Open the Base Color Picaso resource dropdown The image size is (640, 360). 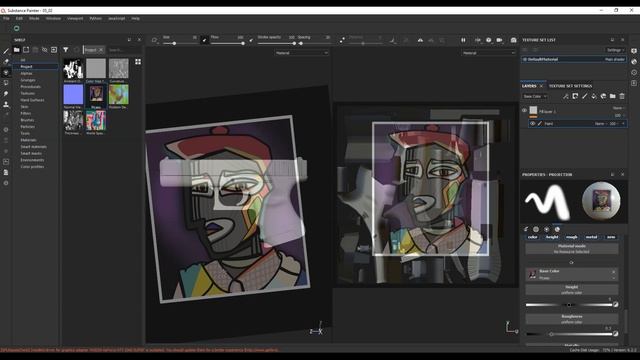[x=613, y=278]
